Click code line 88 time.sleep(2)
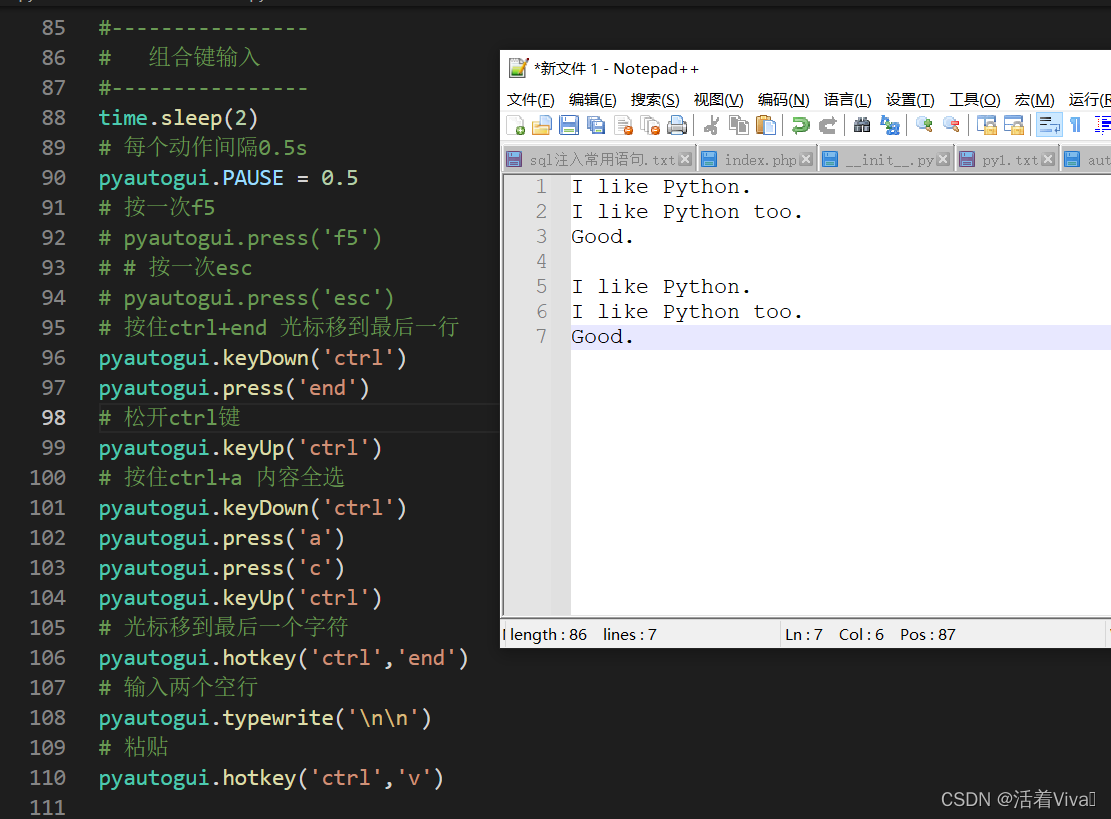 [x=179, y=118]
